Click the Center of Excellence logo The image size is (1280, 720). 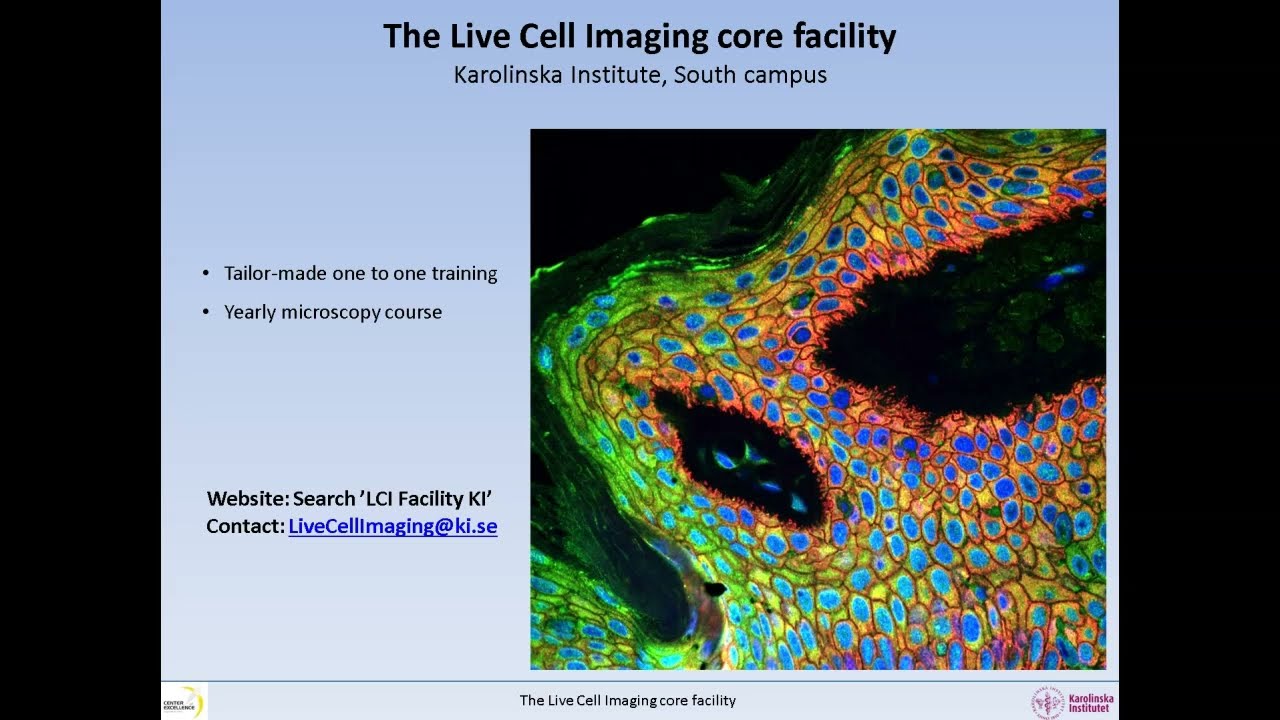[184, 702]
